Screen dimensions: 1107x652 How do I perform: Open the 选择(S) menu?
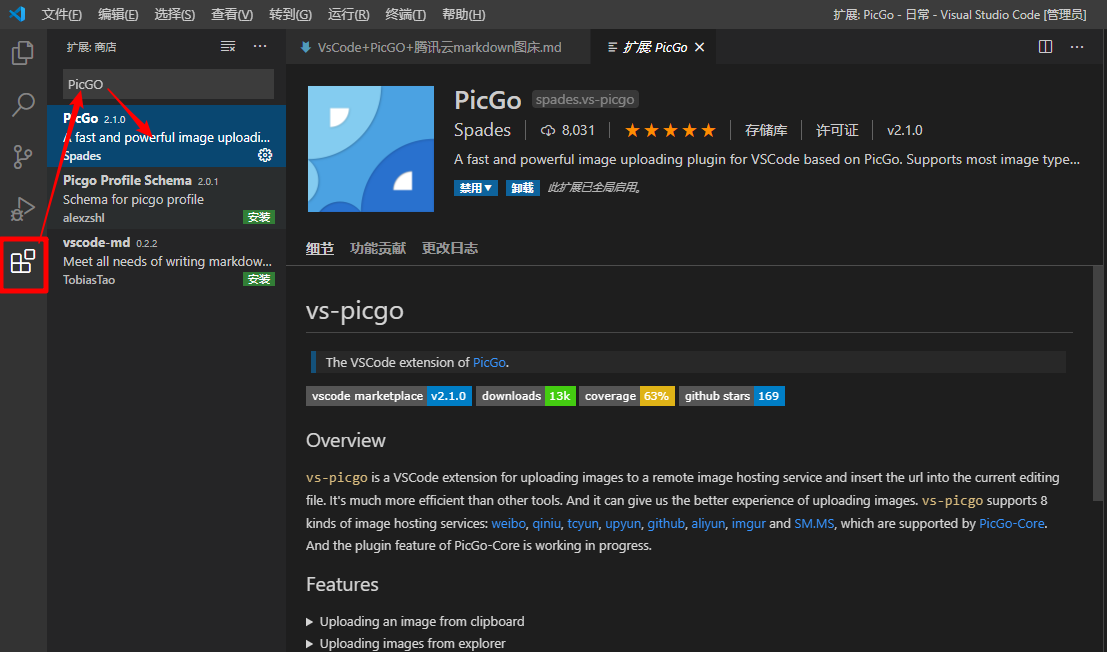coord(174,14)
